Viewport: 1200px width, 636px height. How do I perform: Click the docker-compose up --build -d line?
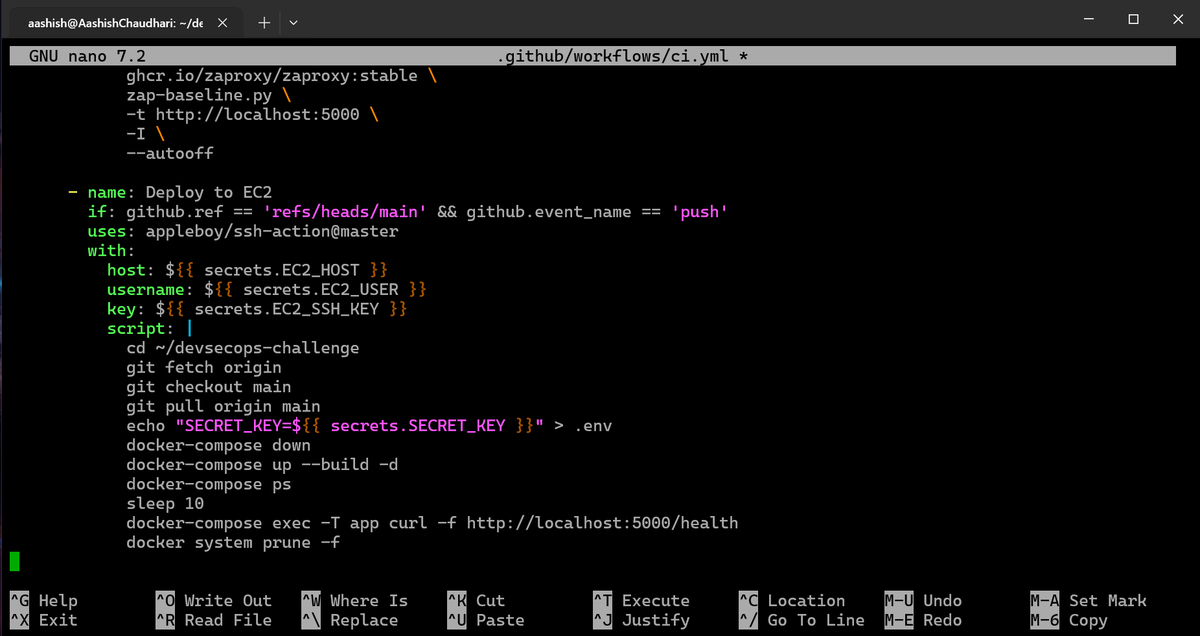262,465
